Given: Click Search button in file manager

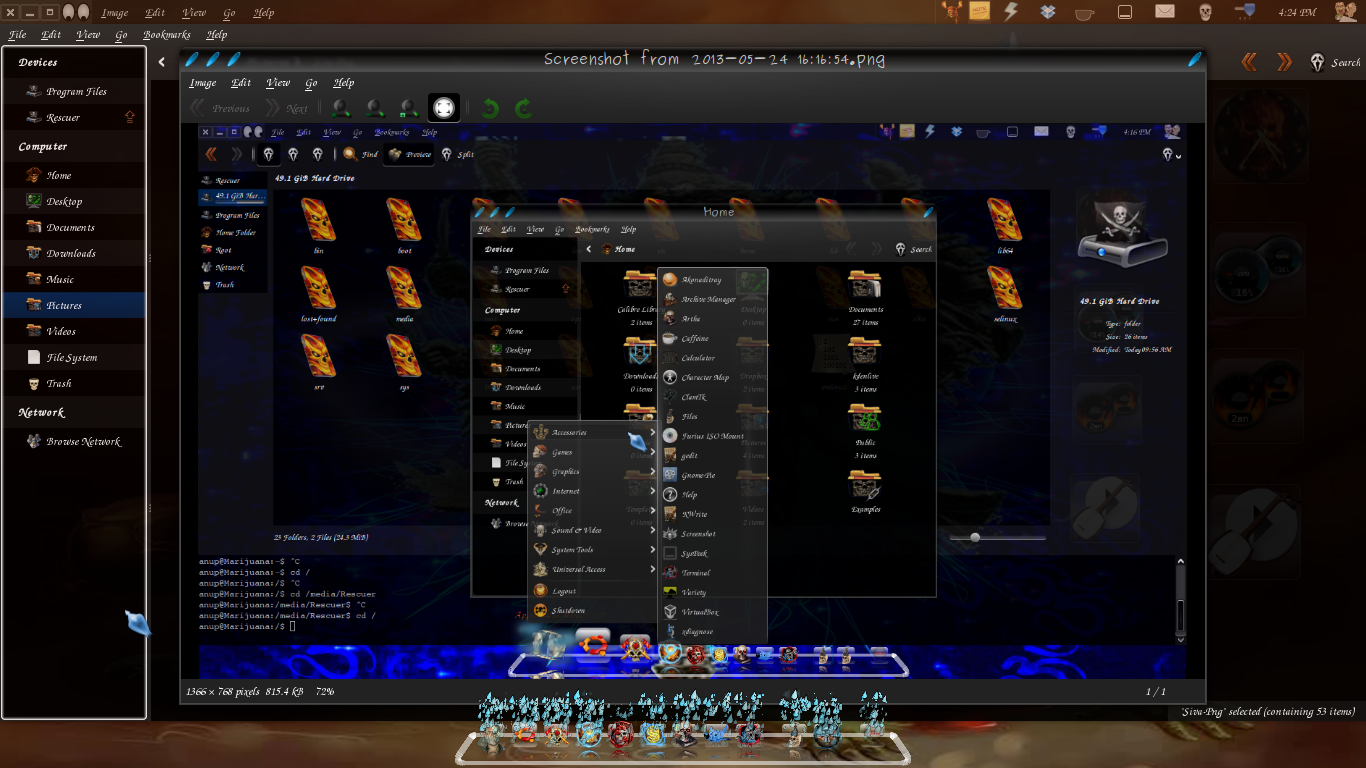Looking at the screenshot, I should (1336, 62).
